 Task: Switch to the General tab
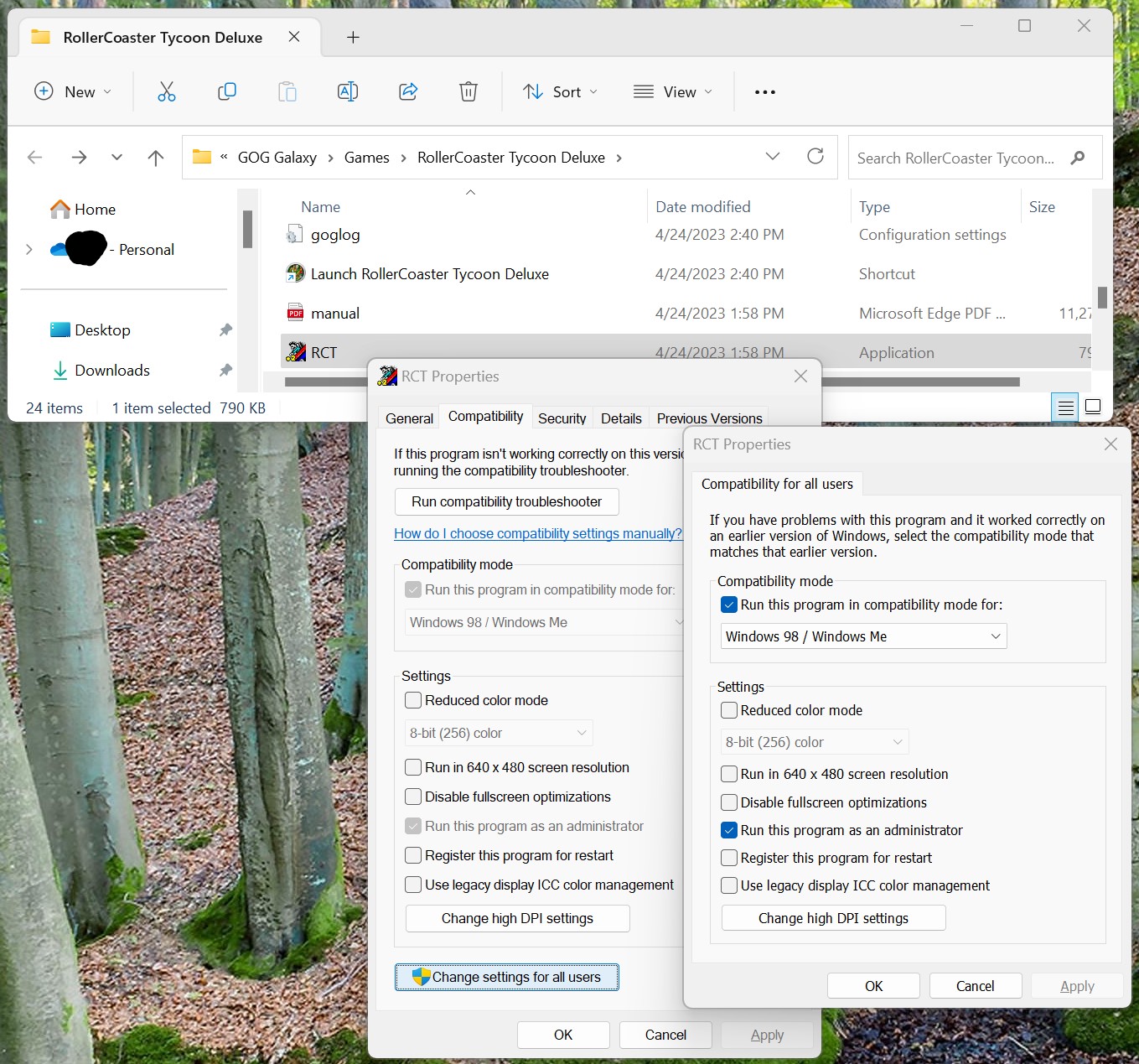pyautogui.click(x=409, y=418)
